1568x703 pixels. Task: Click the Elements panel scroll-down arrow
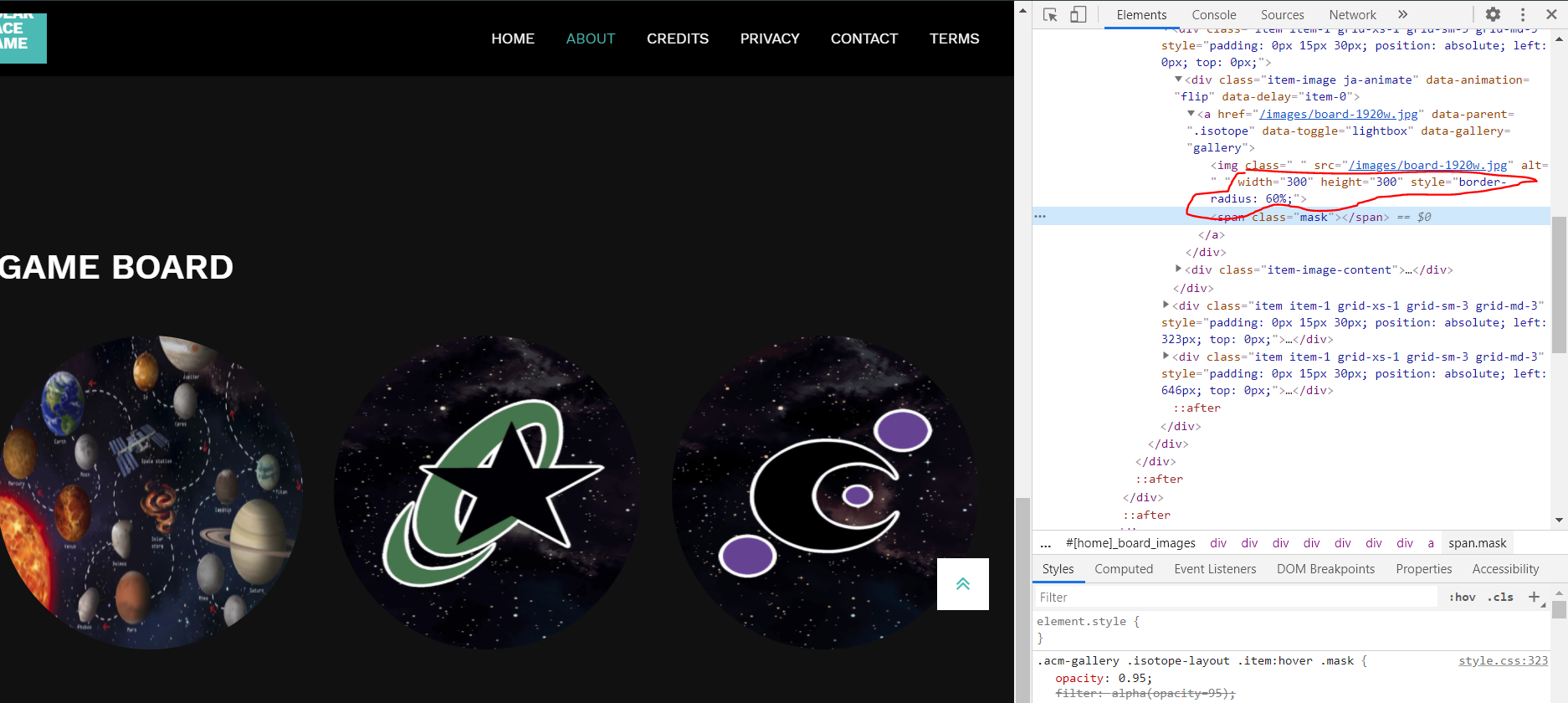(1560, 521)
